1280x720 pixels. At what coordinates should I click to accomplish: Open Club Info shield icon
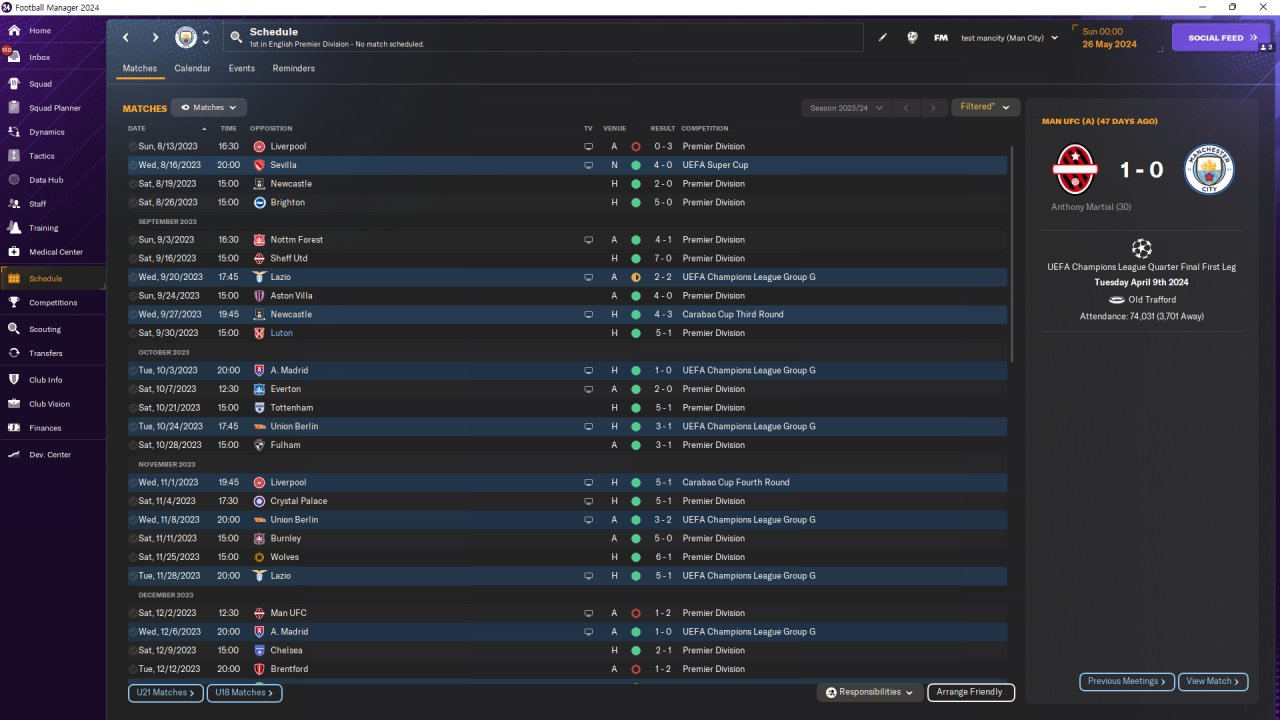[14, 380]
